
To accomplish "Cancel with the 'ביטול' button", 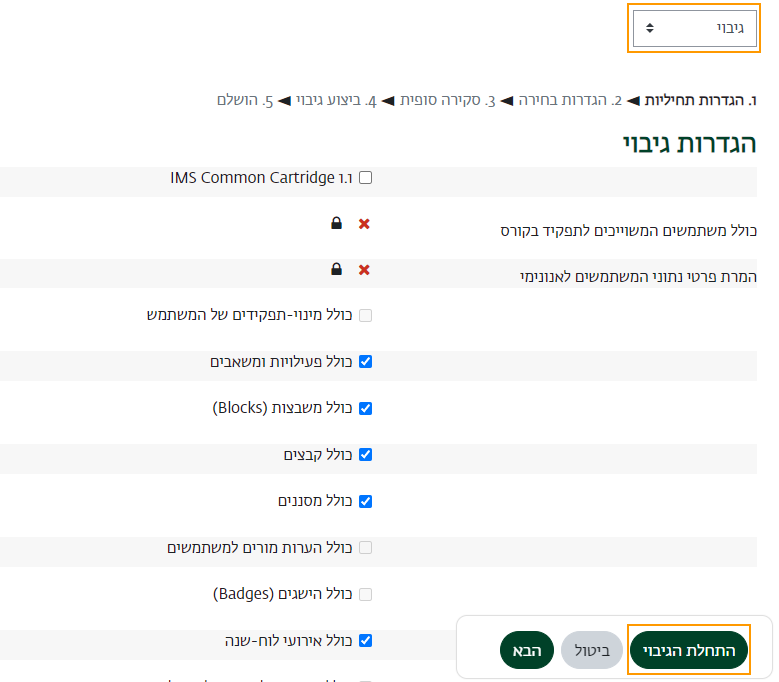I will coord(591,650).
